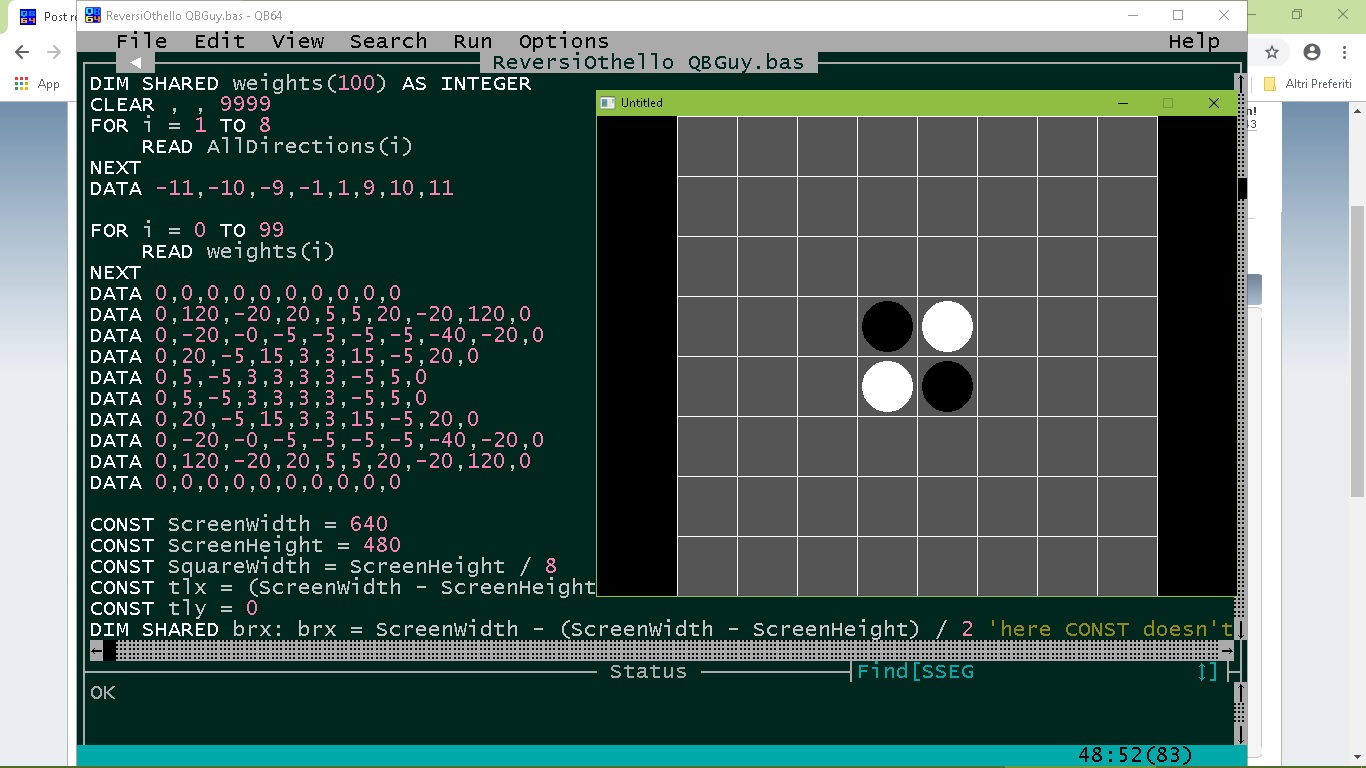Click the back arrow beside the file title
The image size is (1366, 768).
135,62
